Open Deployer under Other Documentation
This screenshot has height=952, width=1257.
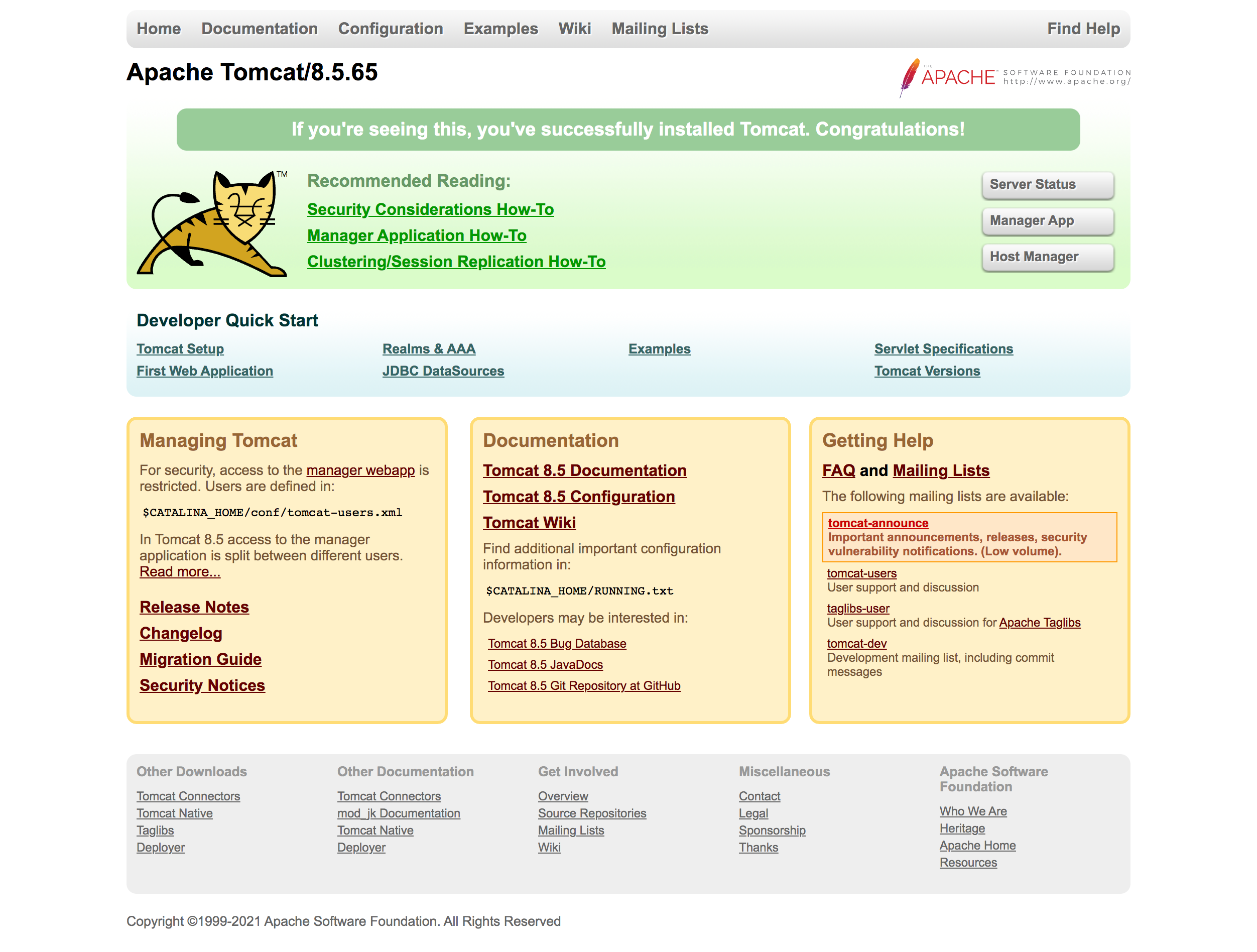pyautogui.click(x=361, y=847)
